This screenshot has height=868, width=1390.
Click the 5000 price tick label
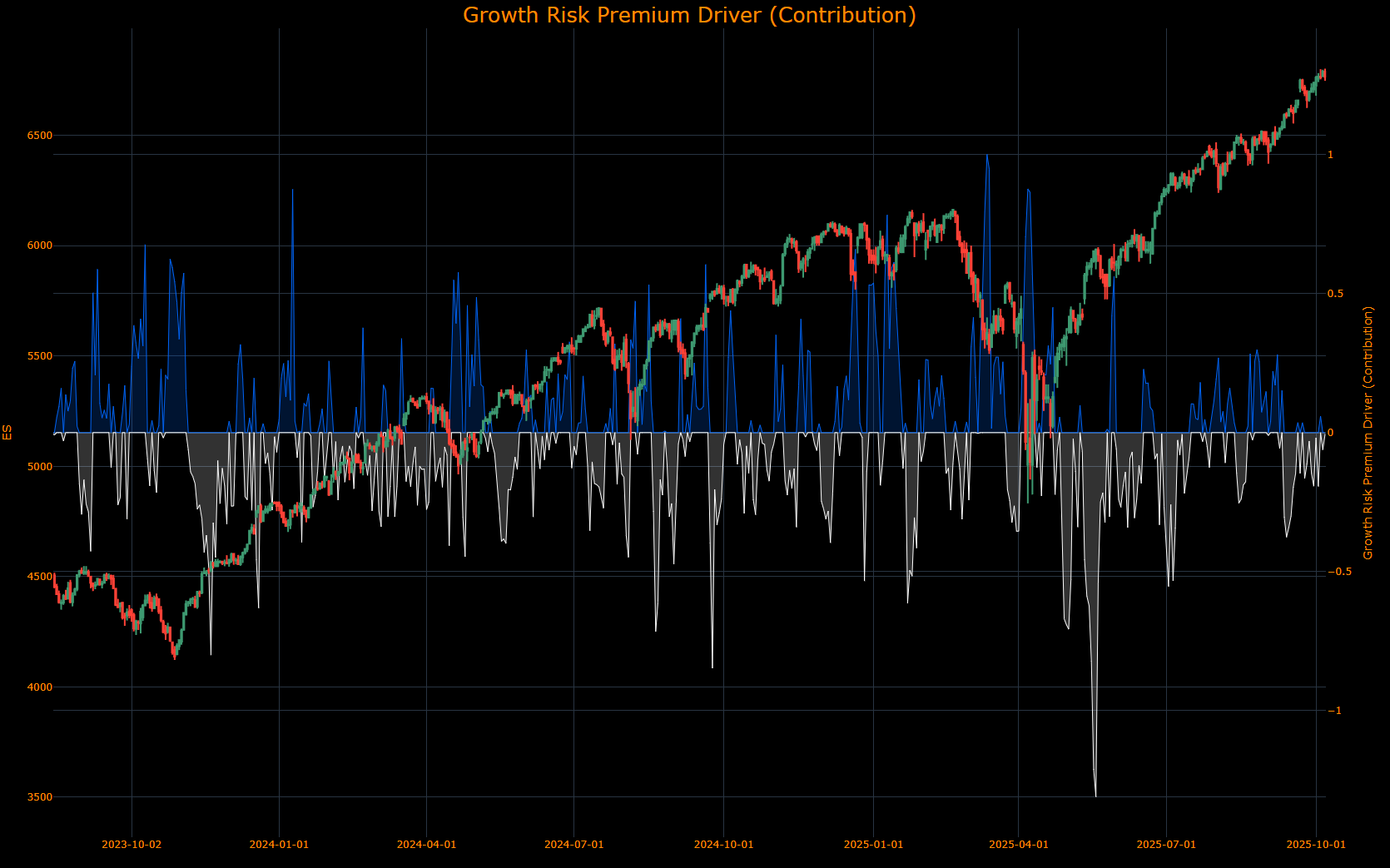coord(38,465)
